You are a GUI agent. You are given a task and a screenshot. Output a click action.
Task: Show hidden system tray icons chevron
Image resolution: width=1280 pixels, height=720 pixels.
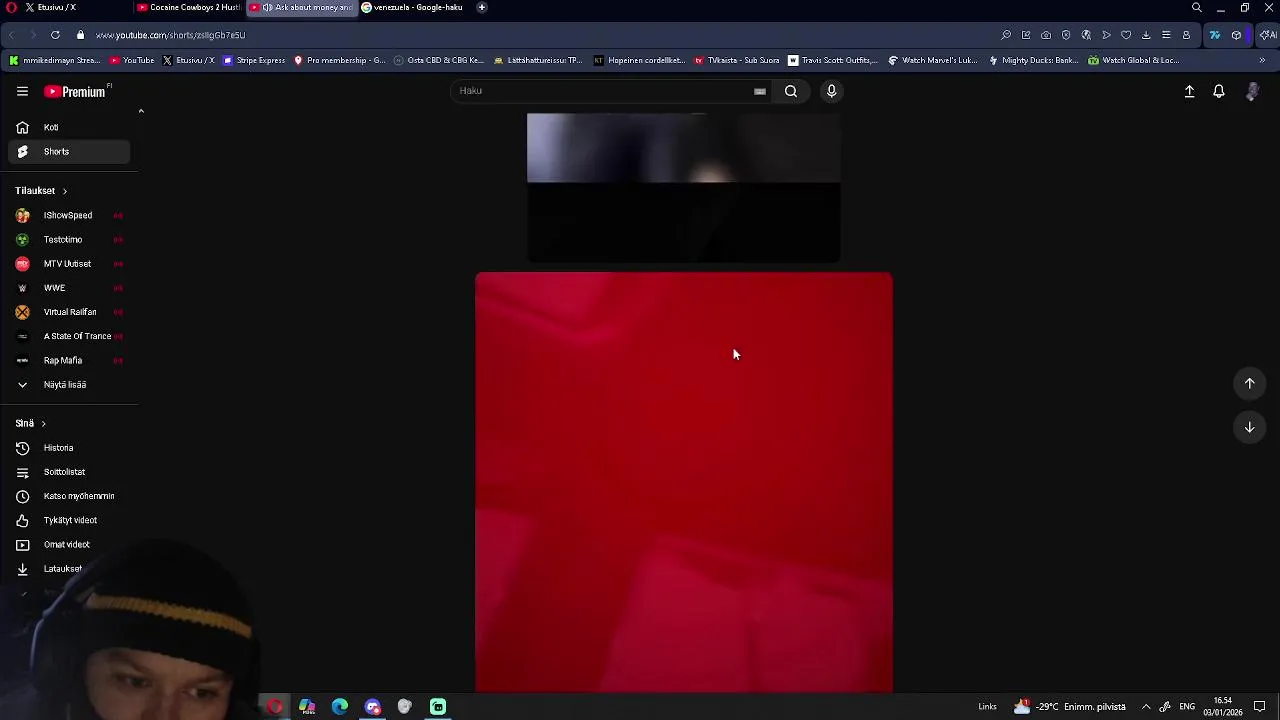tap(1146, 707)
